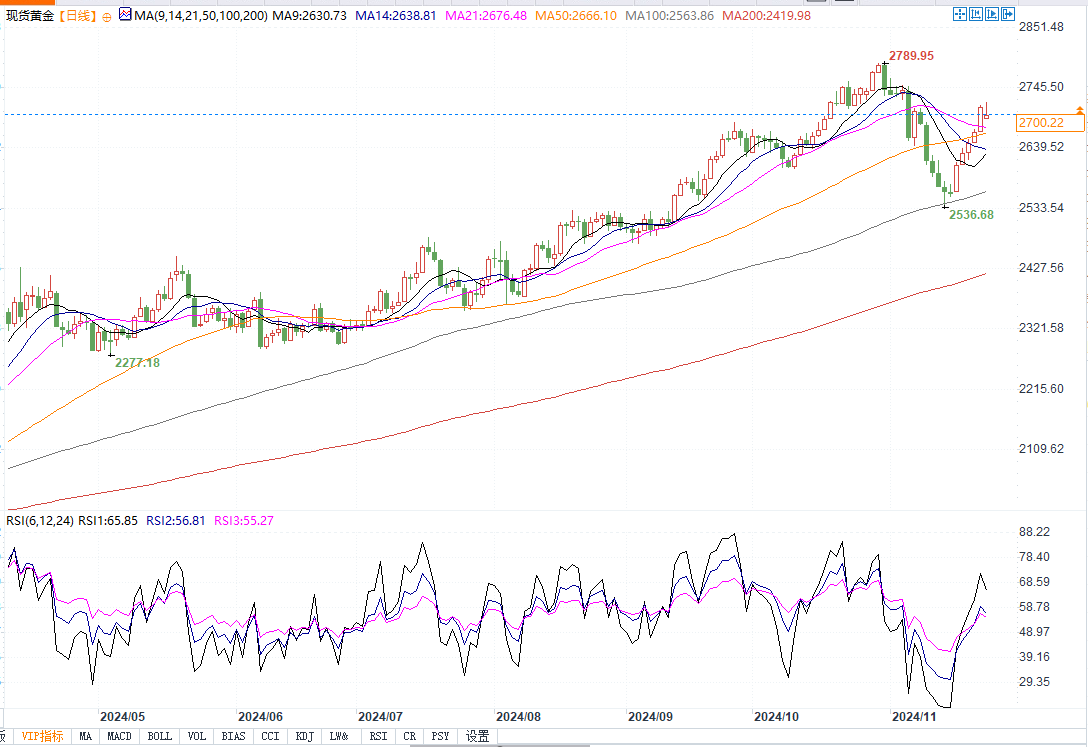This screenshot has height=747, width=1088.
Task: Open the VIP指标 tab
Action: [42, 737]
